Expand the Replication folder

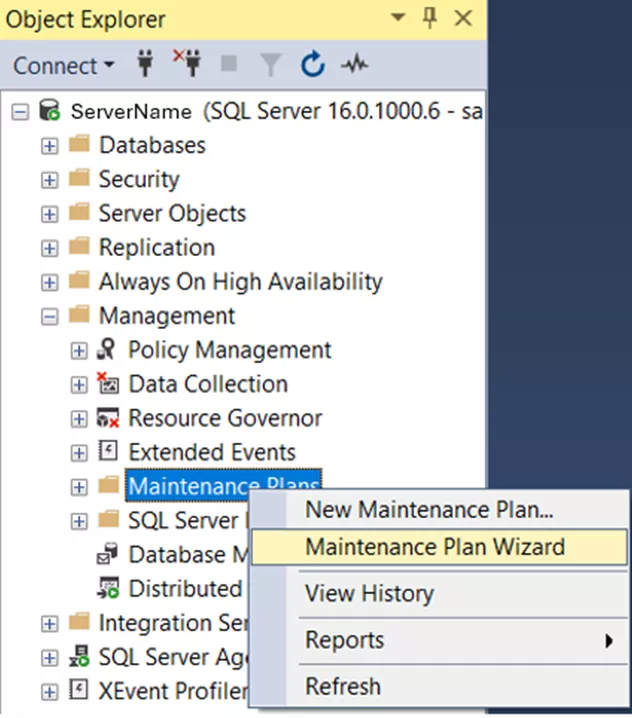[49, 249]
